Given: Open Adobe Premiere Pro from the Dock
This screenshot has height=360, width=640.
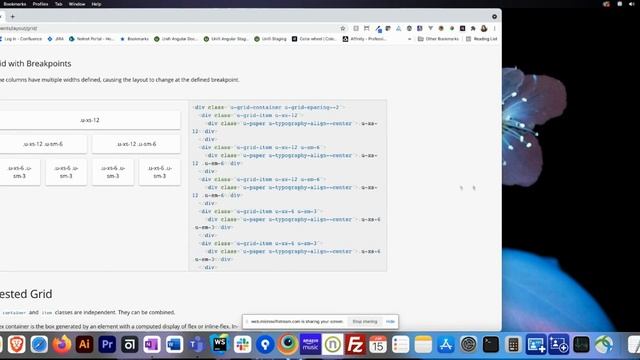Looking at the screenshot, I should (107, 345).
